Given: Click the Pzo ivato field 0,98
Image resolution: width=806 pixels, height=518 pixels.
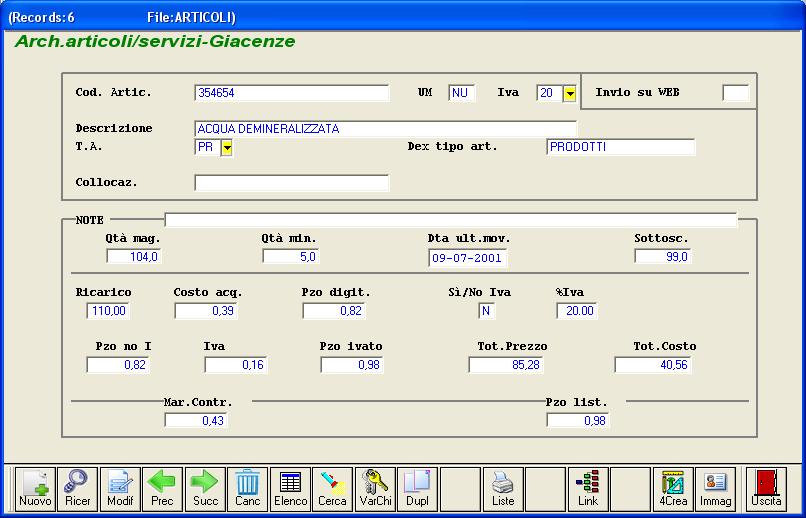Looking at the screenshot, I should point(352,365).
